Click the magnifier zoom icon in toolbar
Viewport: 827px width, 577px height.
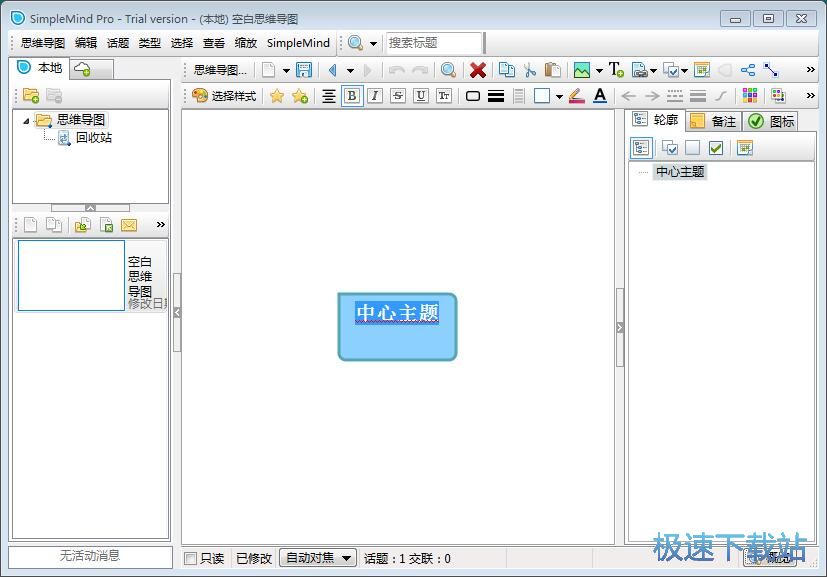pos(449,70)
